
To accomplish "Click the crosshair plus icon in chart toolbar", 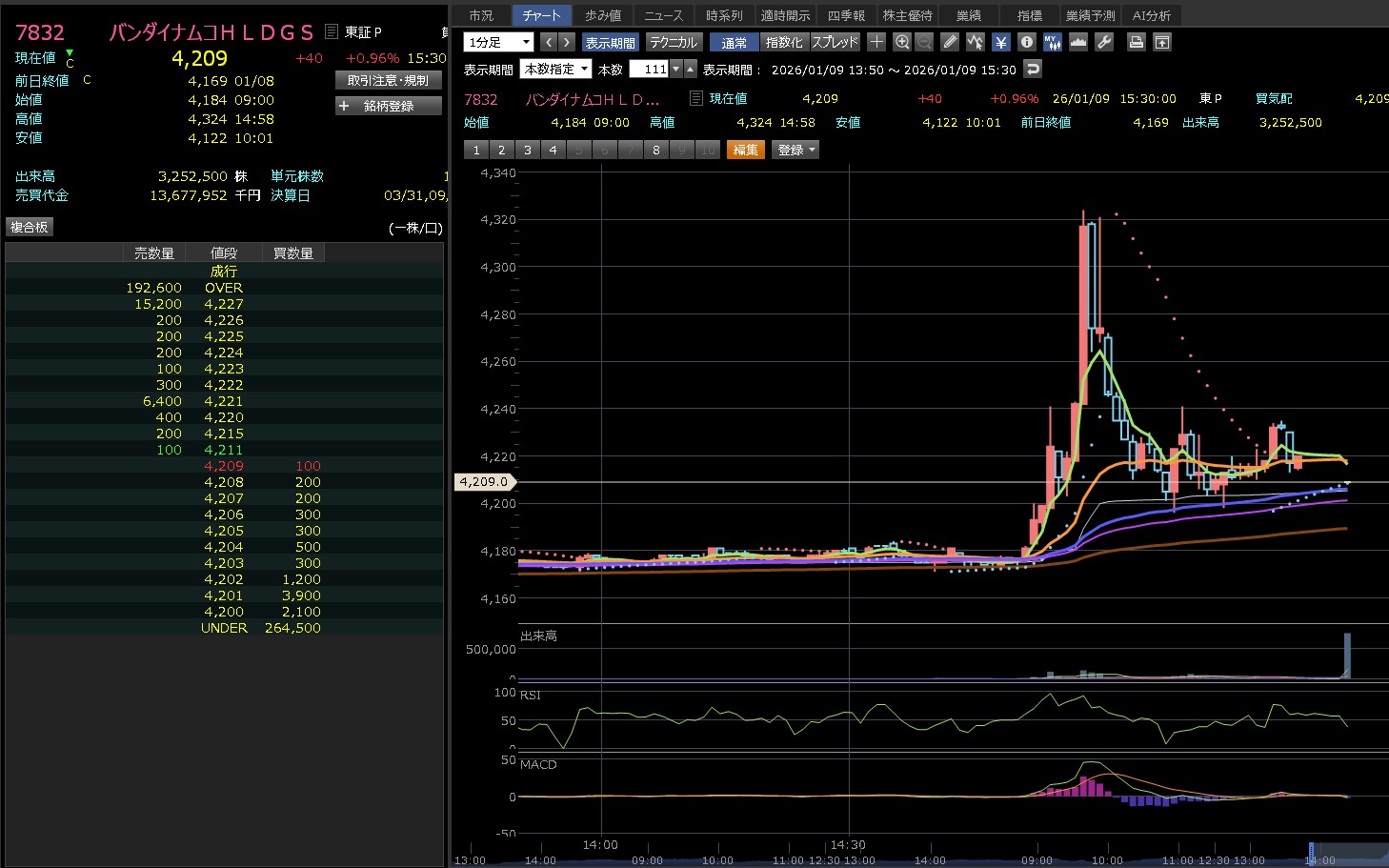I will tap(876, 42).
